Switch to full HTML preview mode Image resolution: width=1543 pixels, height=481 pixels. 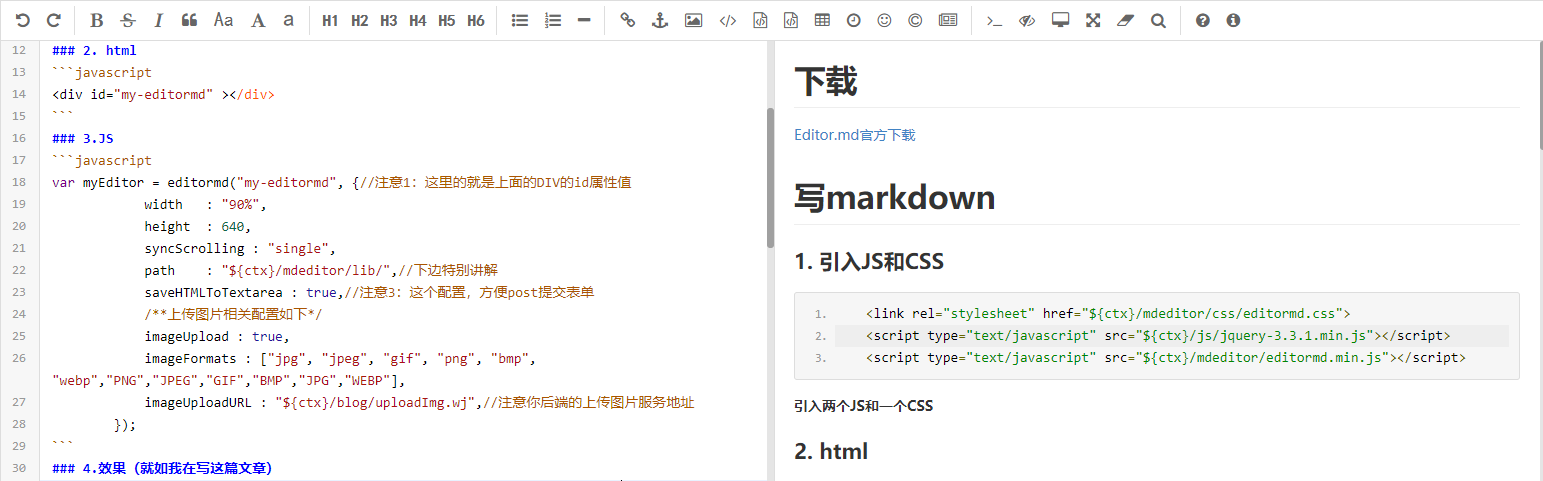pos(1061,20)
